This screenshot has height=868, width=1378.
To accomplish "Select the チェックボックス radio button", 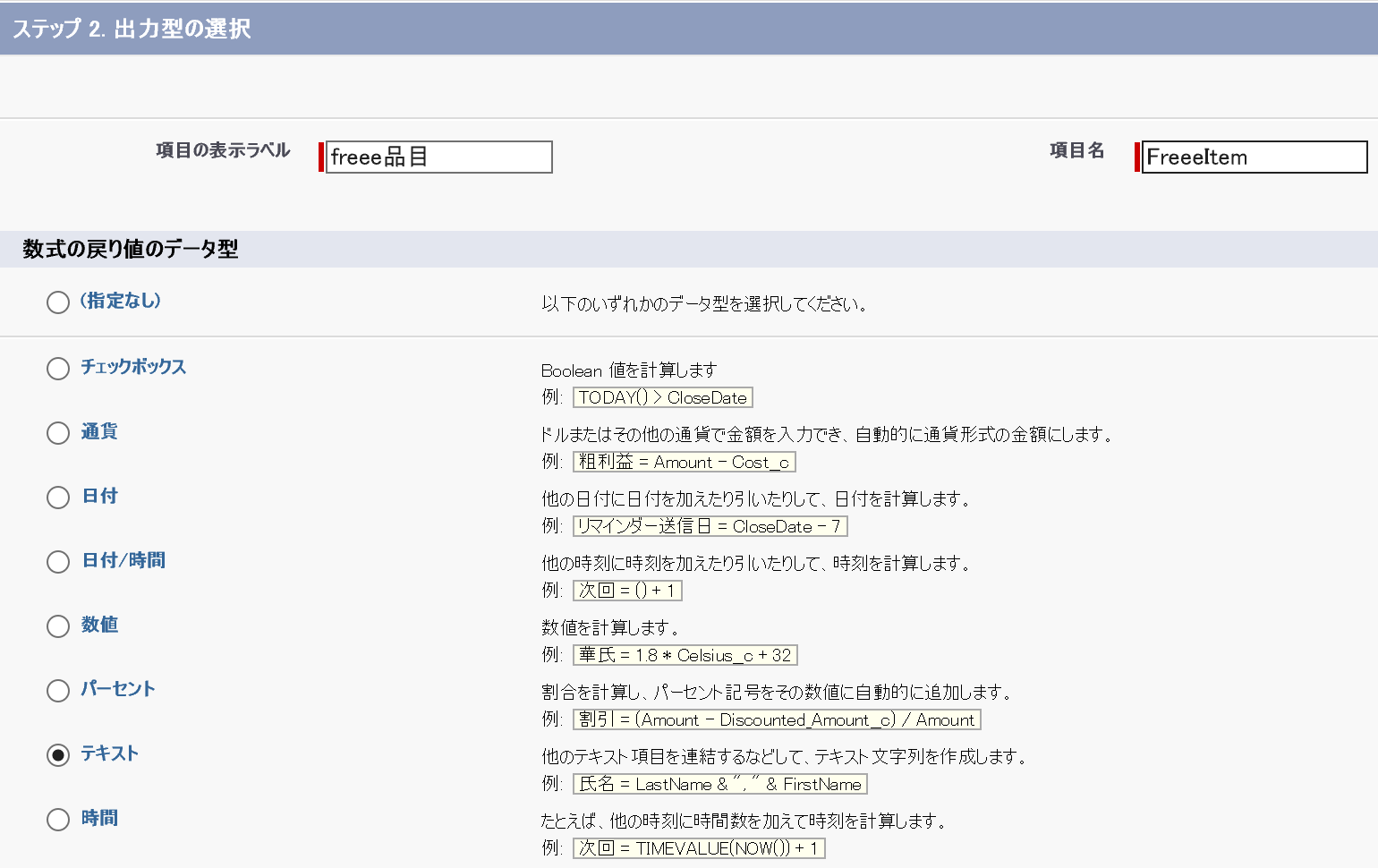I will click(x=58, y=369).
